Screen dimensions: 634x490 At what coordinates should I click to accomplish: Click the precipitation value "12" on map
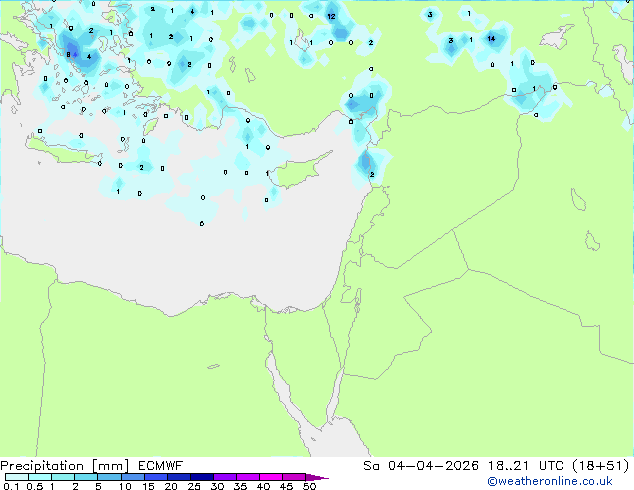[331, 17]
